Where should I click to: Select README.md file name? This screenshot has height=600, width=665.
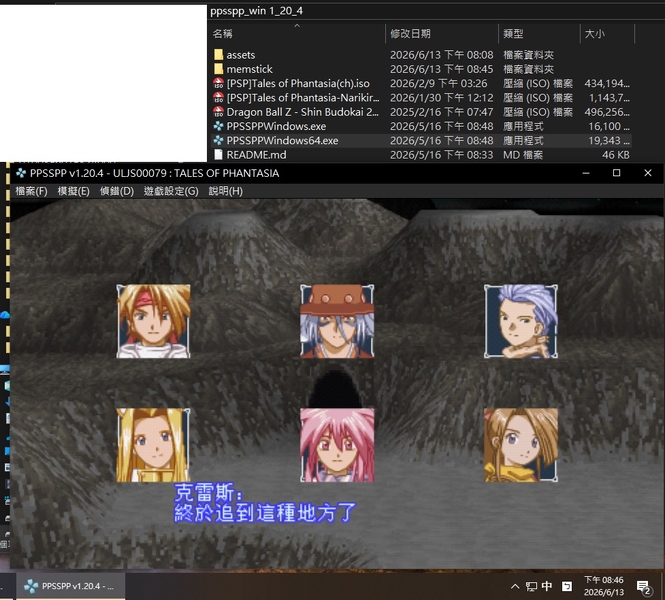click(x=256, y=155)
